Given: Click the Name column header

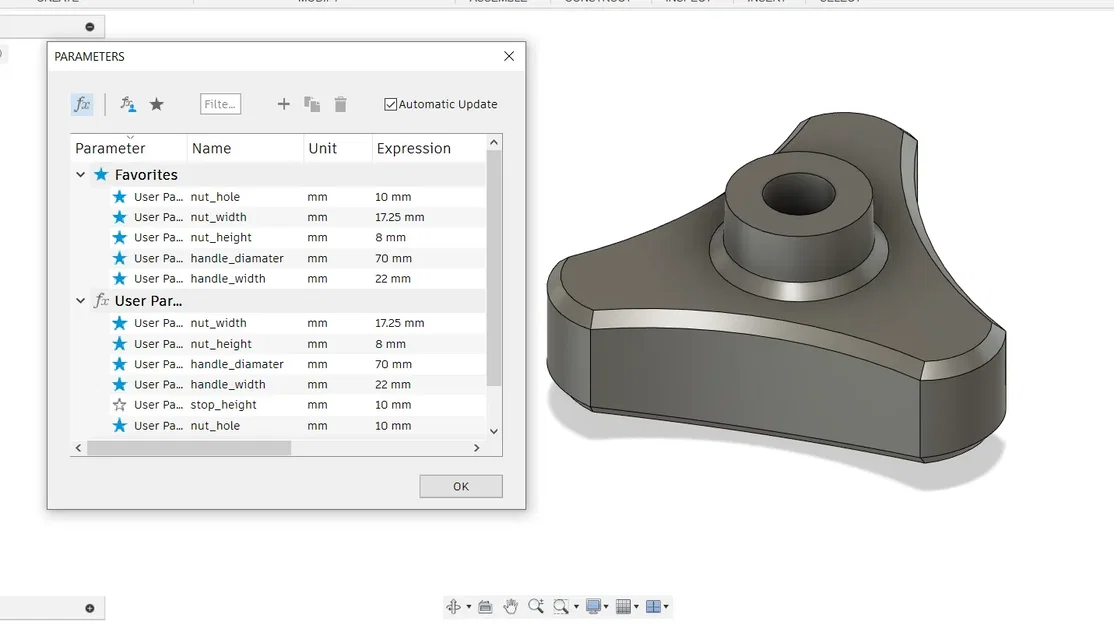Looking at the screenshot, I should [x=211, y=148].
